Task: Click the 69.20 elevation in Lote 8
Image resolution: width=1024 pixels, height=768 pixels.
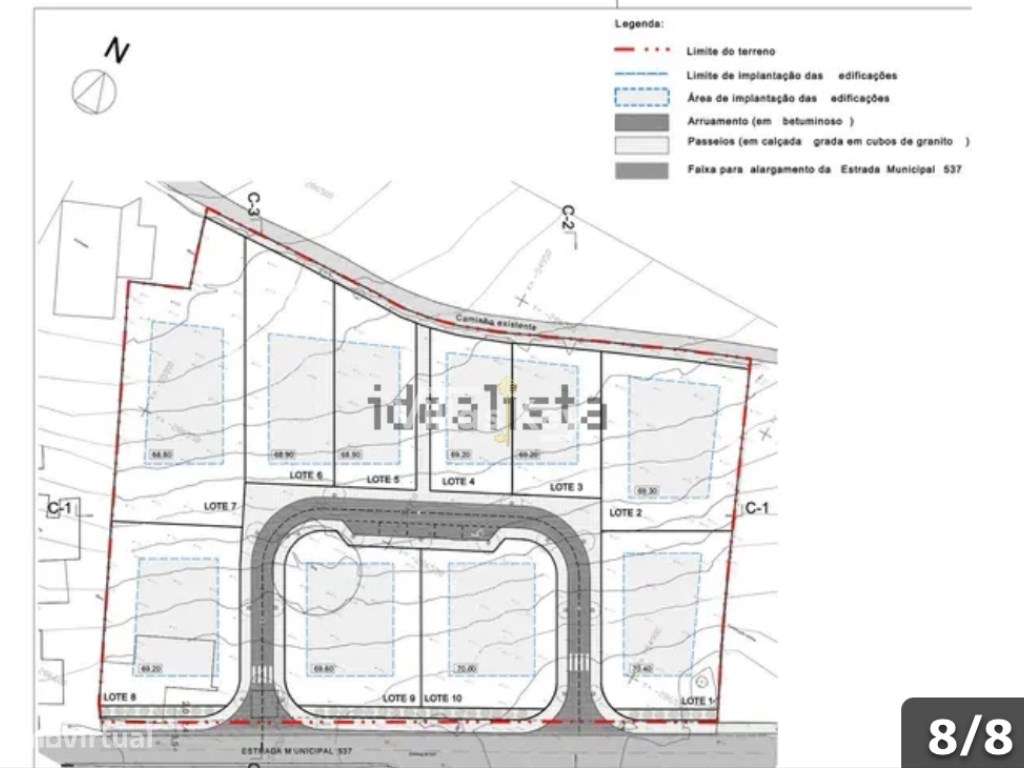Action: point(150,669)
